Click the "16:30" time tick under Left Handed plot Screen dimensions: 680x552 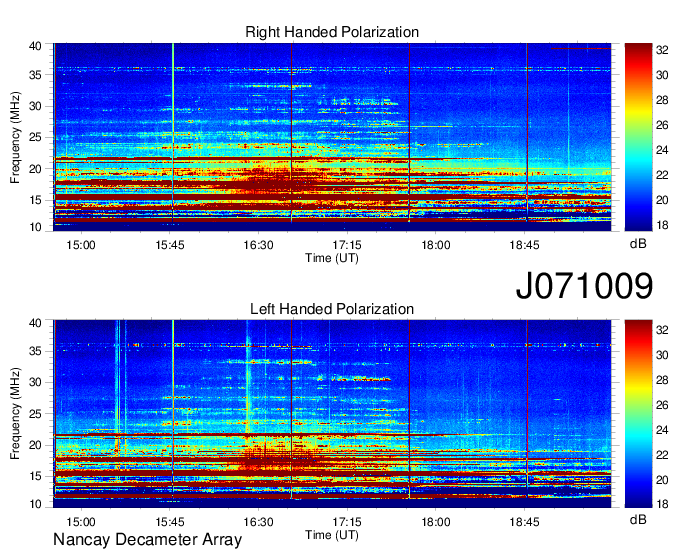[x=258, y=522]
